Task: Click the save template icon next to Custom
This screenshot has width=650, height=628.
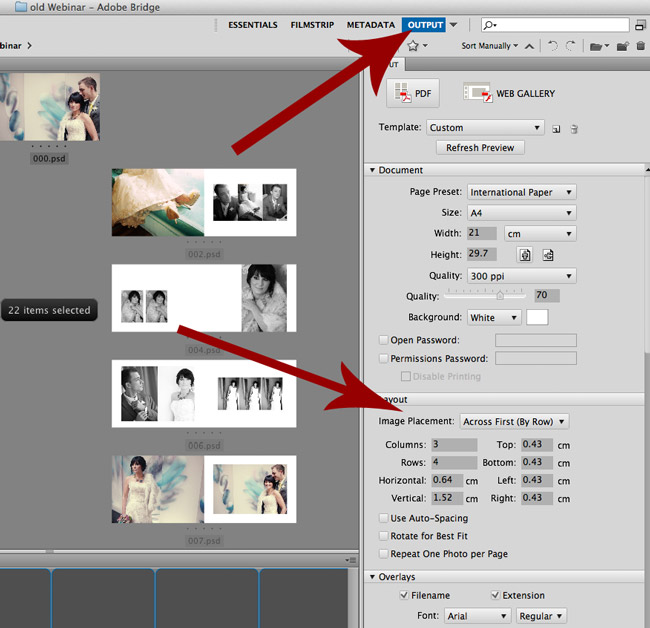Action: tap(556, 129)
